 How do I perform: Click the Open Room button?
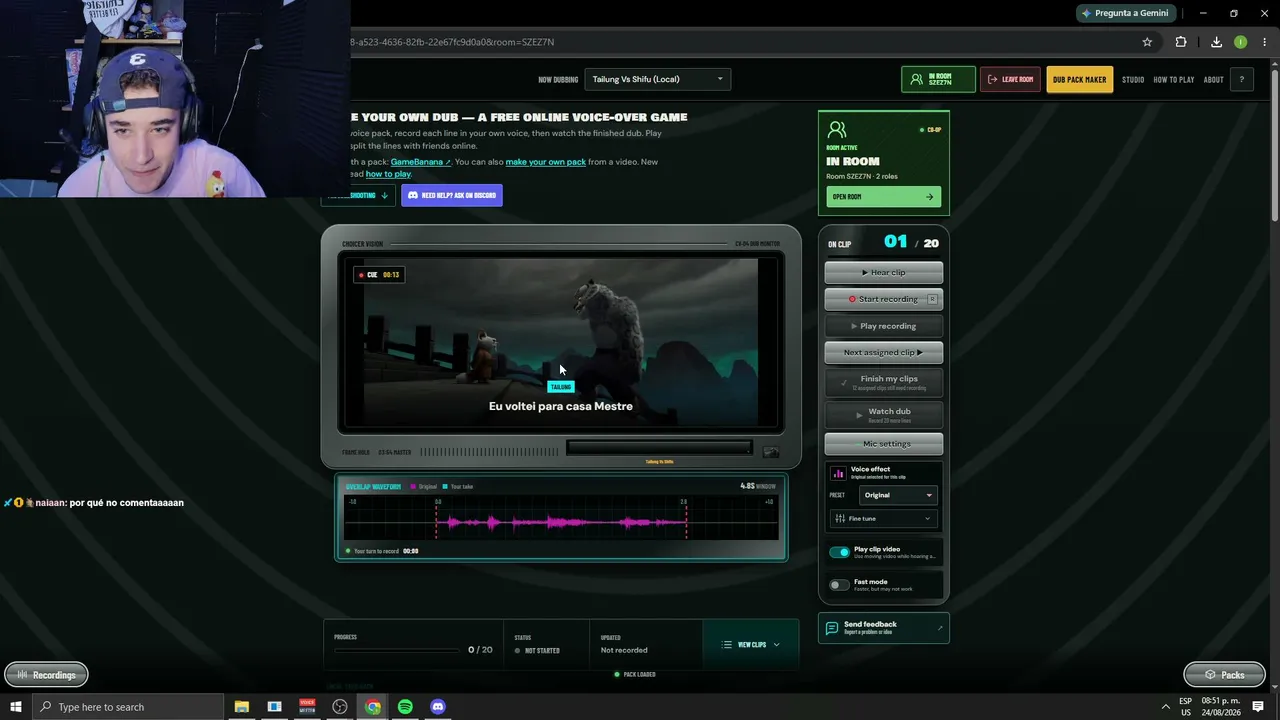click(x=883, y=197)
